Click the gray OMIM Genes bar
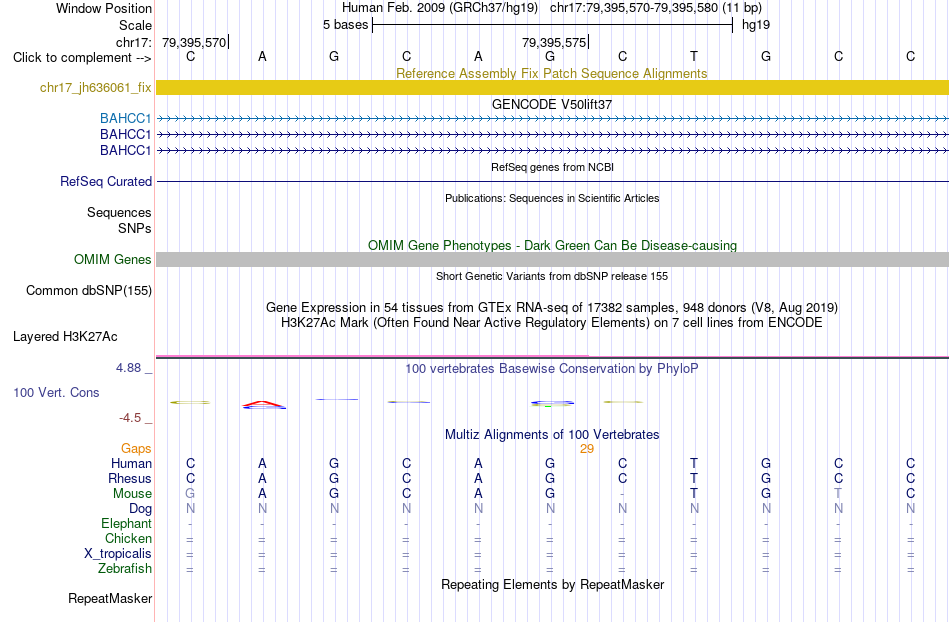The height and width of the screenshot is (622, 950). tap(552, 260)
